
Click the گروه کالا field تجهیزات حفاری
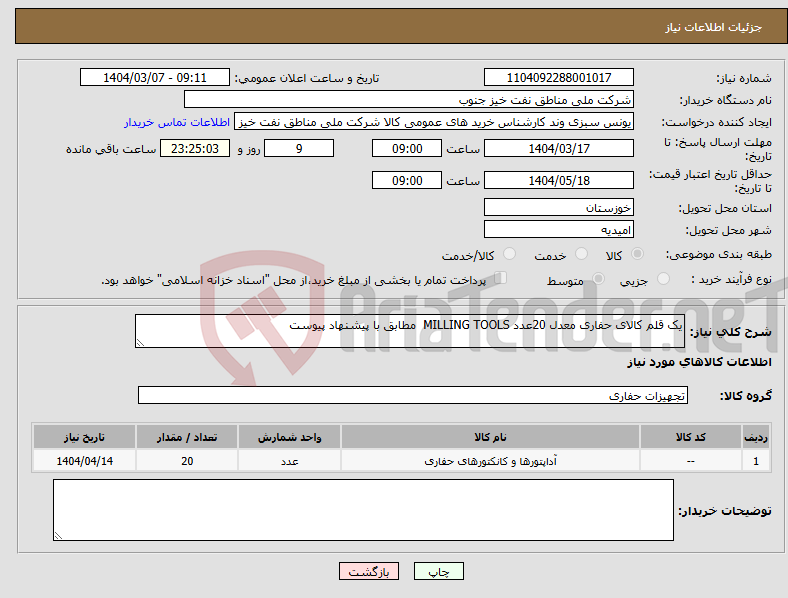coord(413,395)
